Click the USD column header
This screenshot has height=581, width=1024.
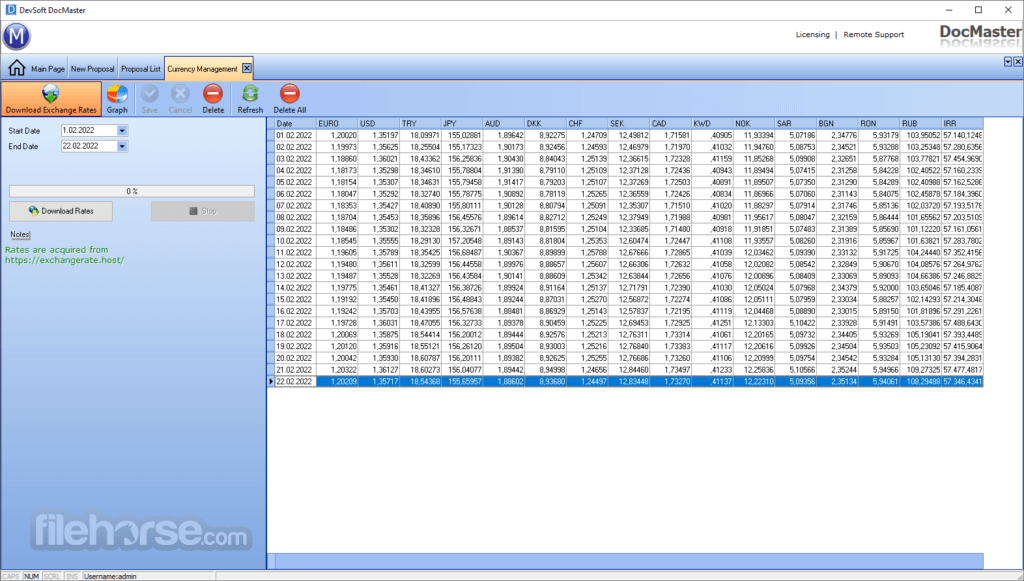(x=379, y=123)
